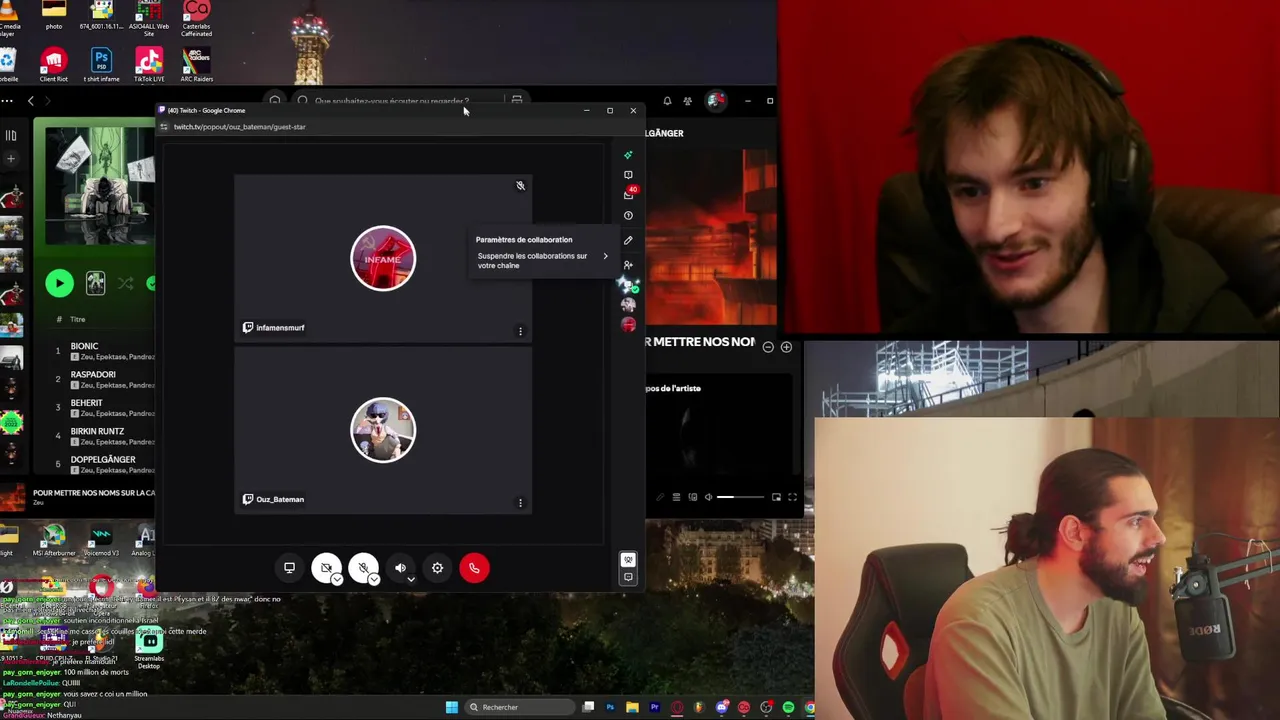Open Spotify friends activity icon
The image size is (1280, 720).
point(687,101)
